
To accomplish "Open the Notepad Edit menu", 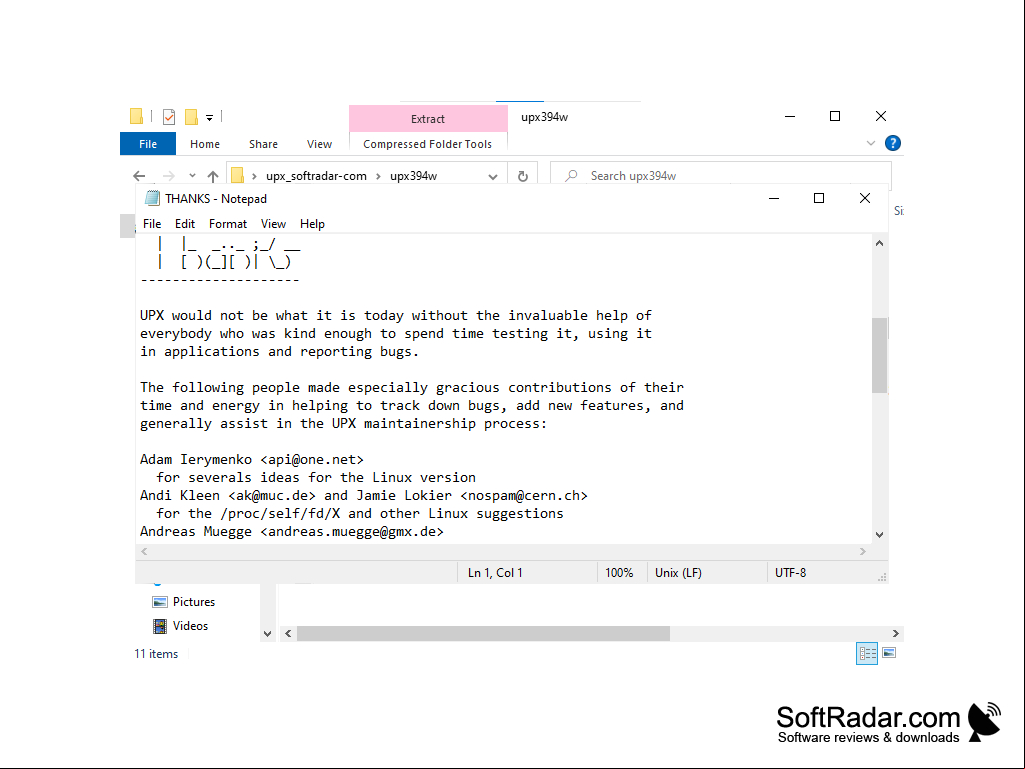I will pyautogui.click(x=185, y=224).
